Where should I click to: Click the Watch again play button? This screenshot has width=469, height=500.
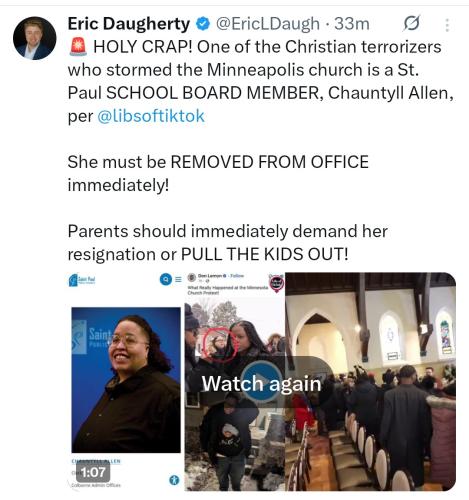[x=261, y=383]
